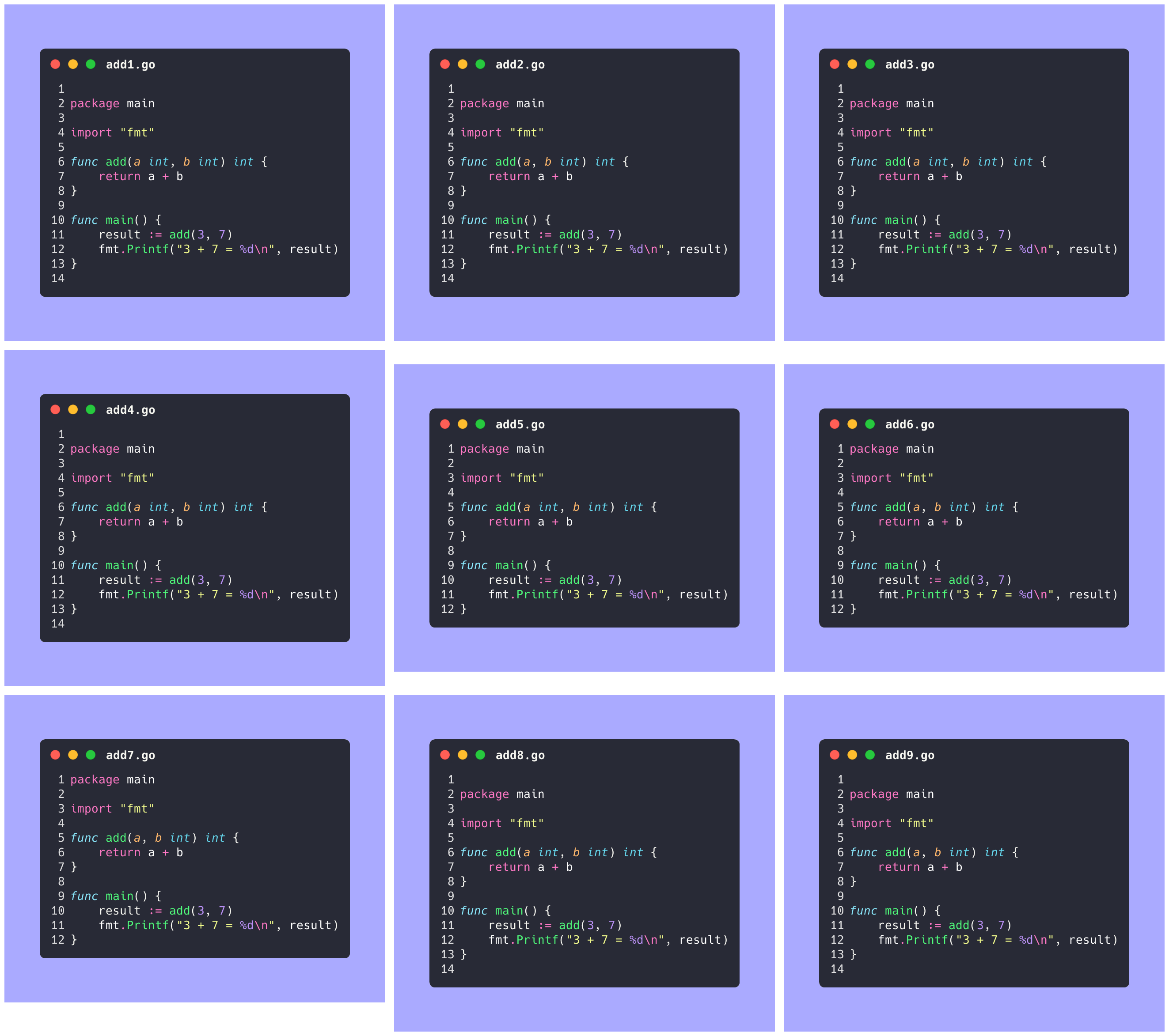Click 'package' keyword in add6.go
This screenshot has width=1169, height=1036.
tap(873, 449)
